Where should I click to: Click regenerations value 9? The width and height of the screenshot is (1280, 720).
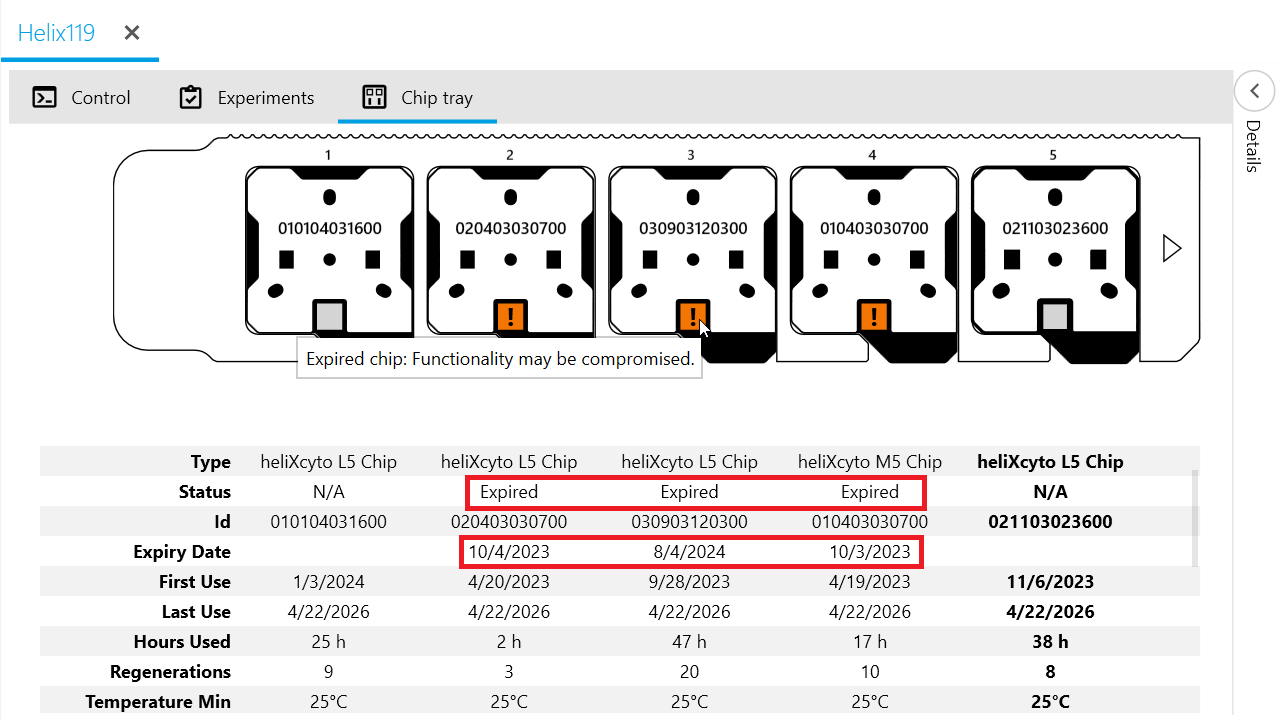[328, 672]
